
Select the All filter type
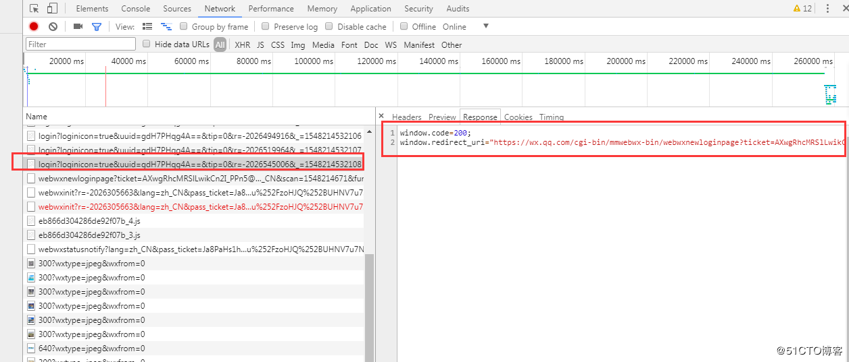(220, 45)
